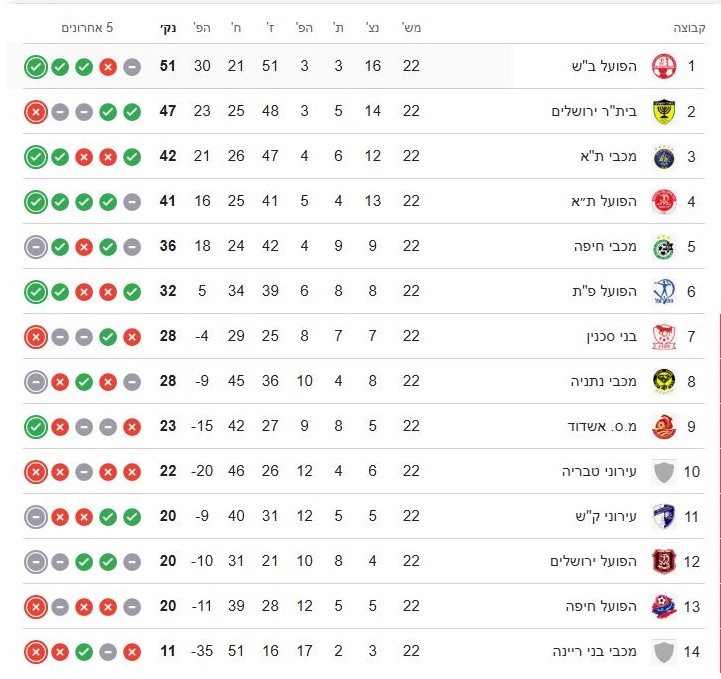Click the מ.ס. אשדוד team logo
The image size is (721, 679).
click(662, 427)
